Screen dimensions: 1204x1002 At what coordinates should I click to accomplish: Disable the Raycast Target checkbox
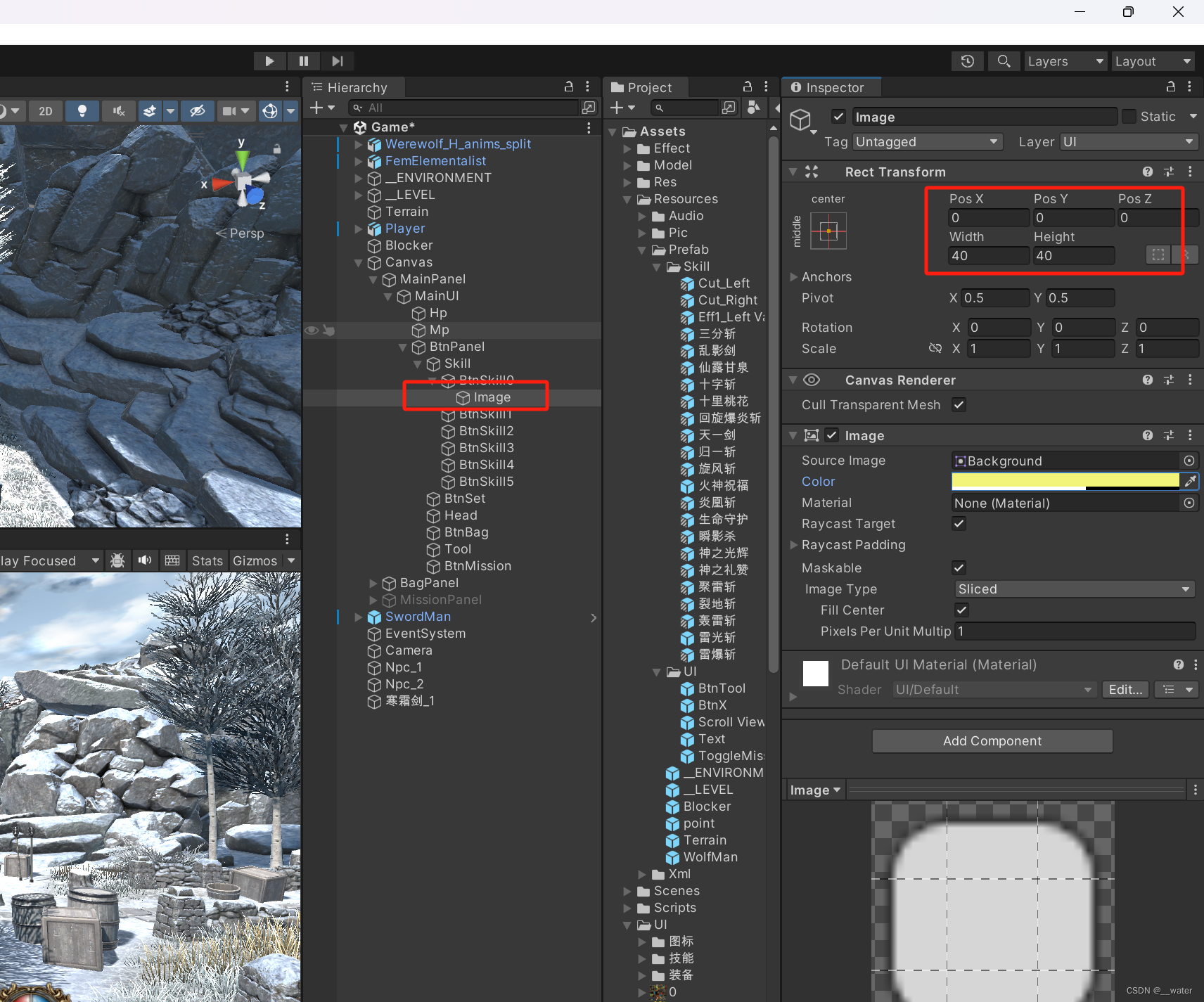tap(959, 523)
